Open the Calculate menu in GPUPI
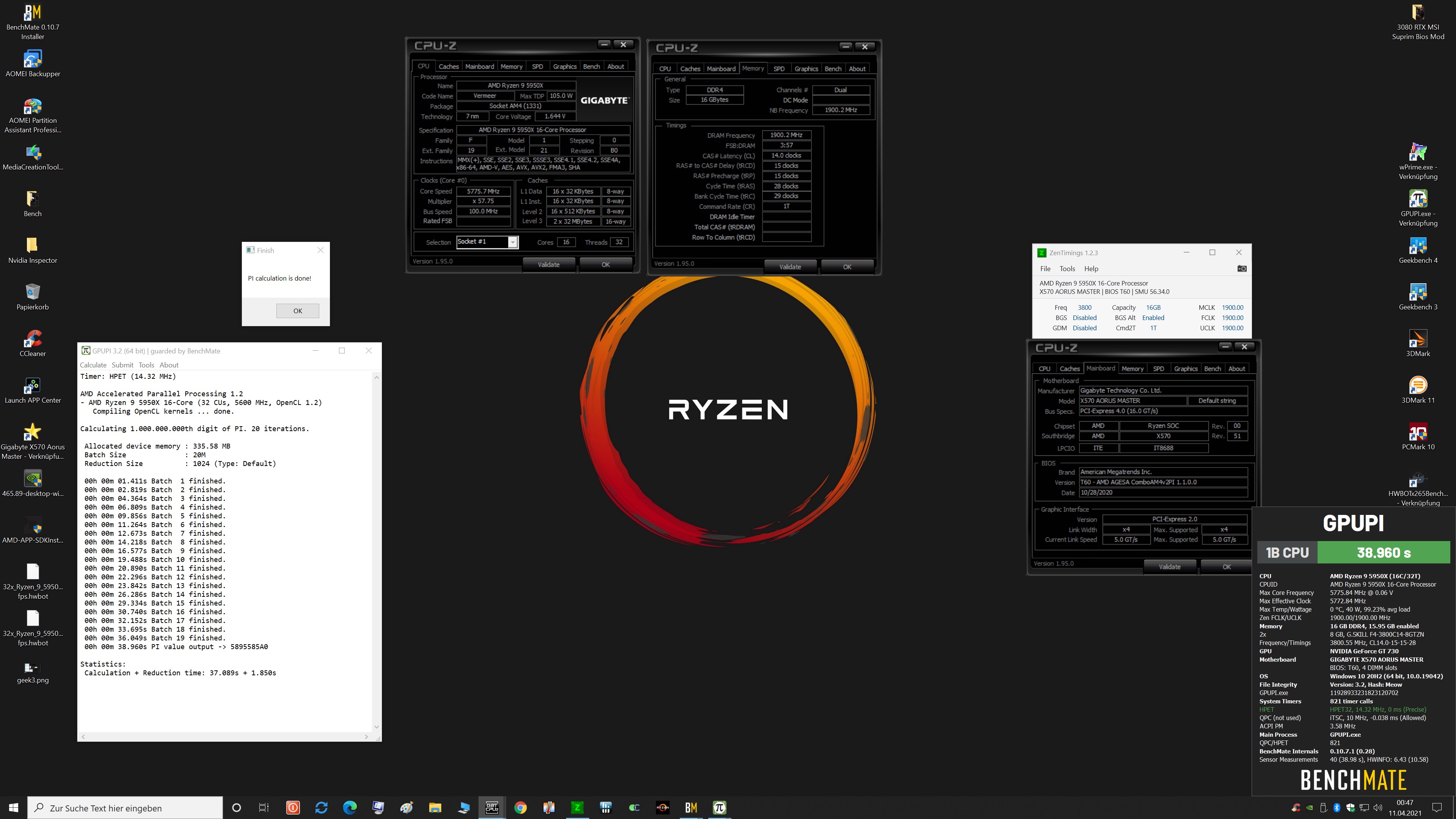This screenshot has width=1456, height=819. [x=93, y=365]
